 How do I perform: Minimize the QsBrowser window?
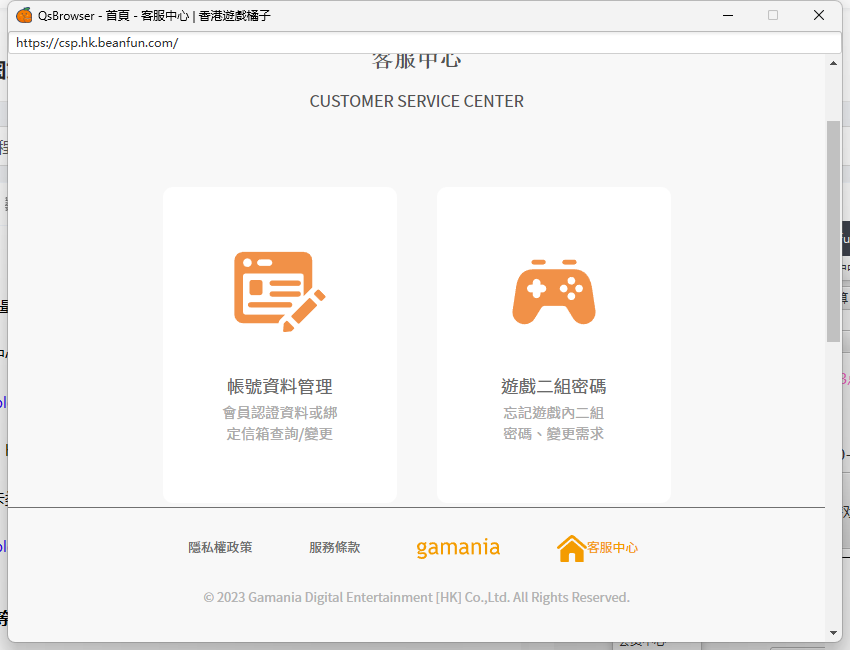[727, 15]
